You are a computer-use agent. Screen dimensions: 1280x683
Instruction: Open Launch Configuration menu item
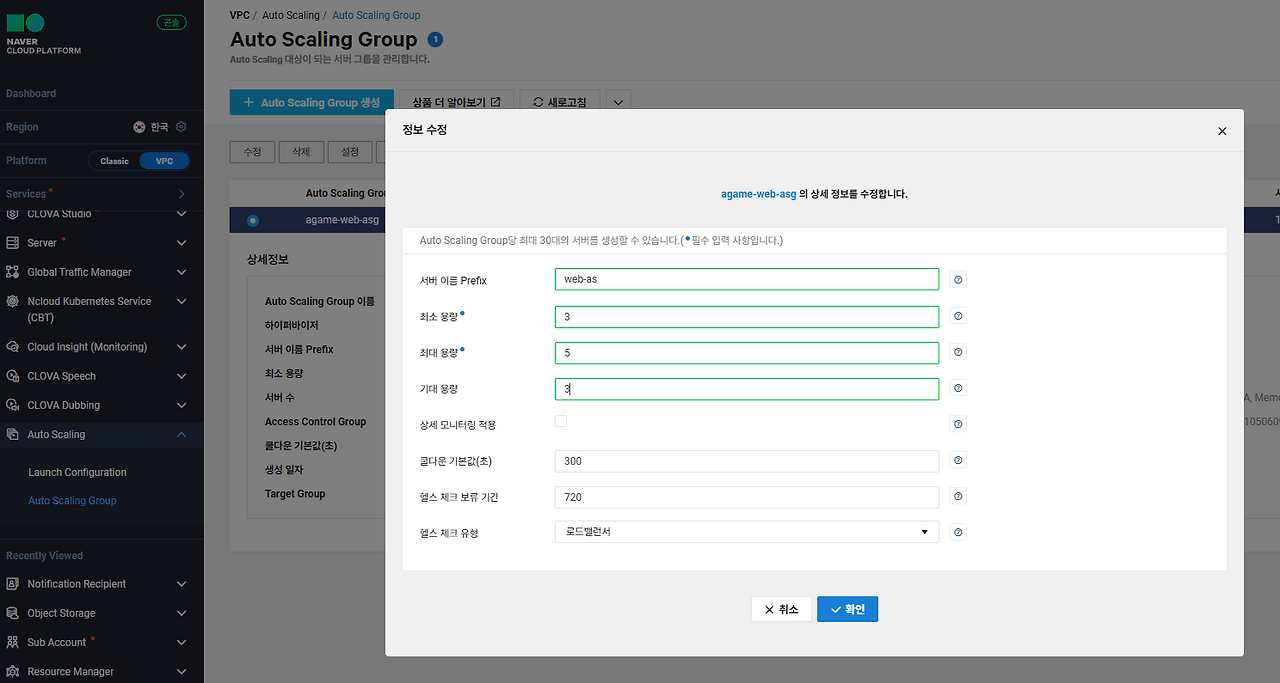click(77, 472)
